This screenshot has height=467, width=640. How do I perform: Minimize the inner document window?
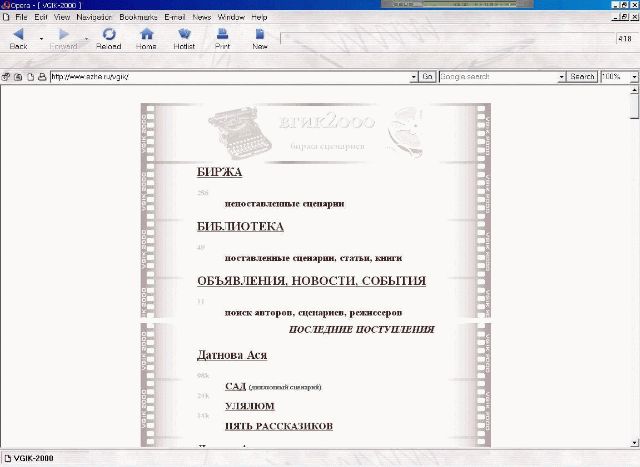point(616,17)
